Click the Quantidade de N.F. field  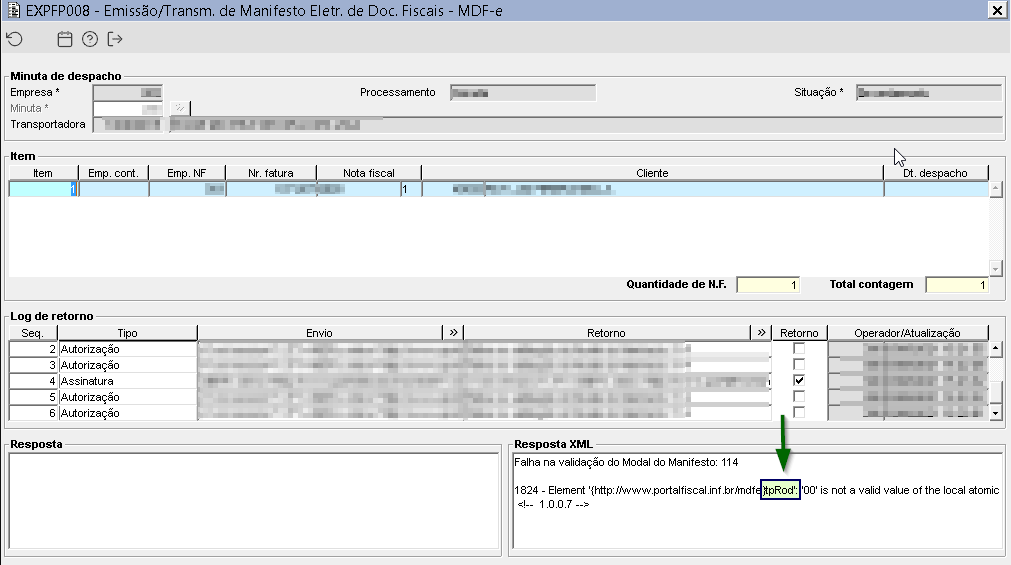(x=768, y=284)
